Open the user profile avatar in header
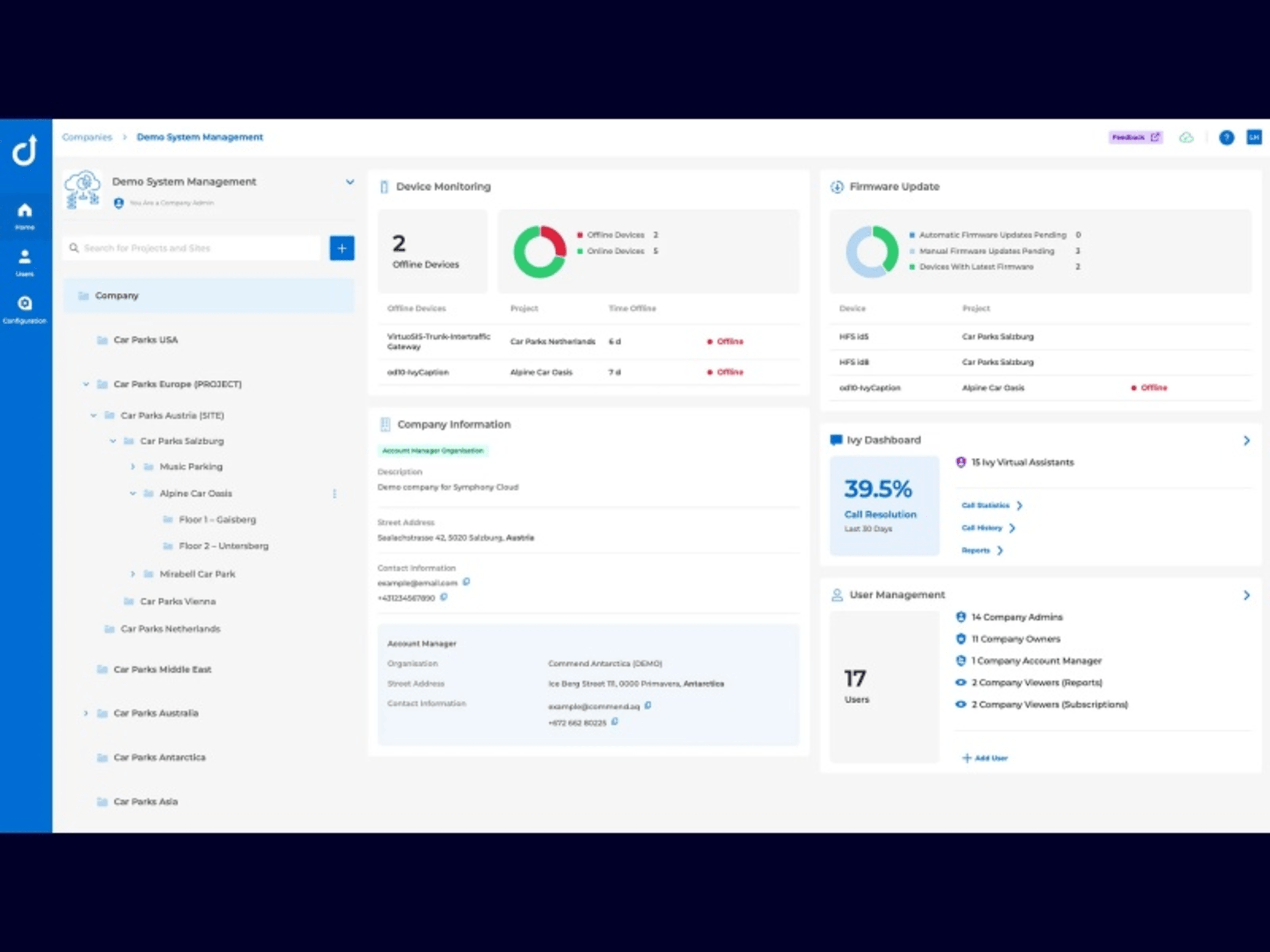Screen dimensions: 1270x952 pos(1254,137)
